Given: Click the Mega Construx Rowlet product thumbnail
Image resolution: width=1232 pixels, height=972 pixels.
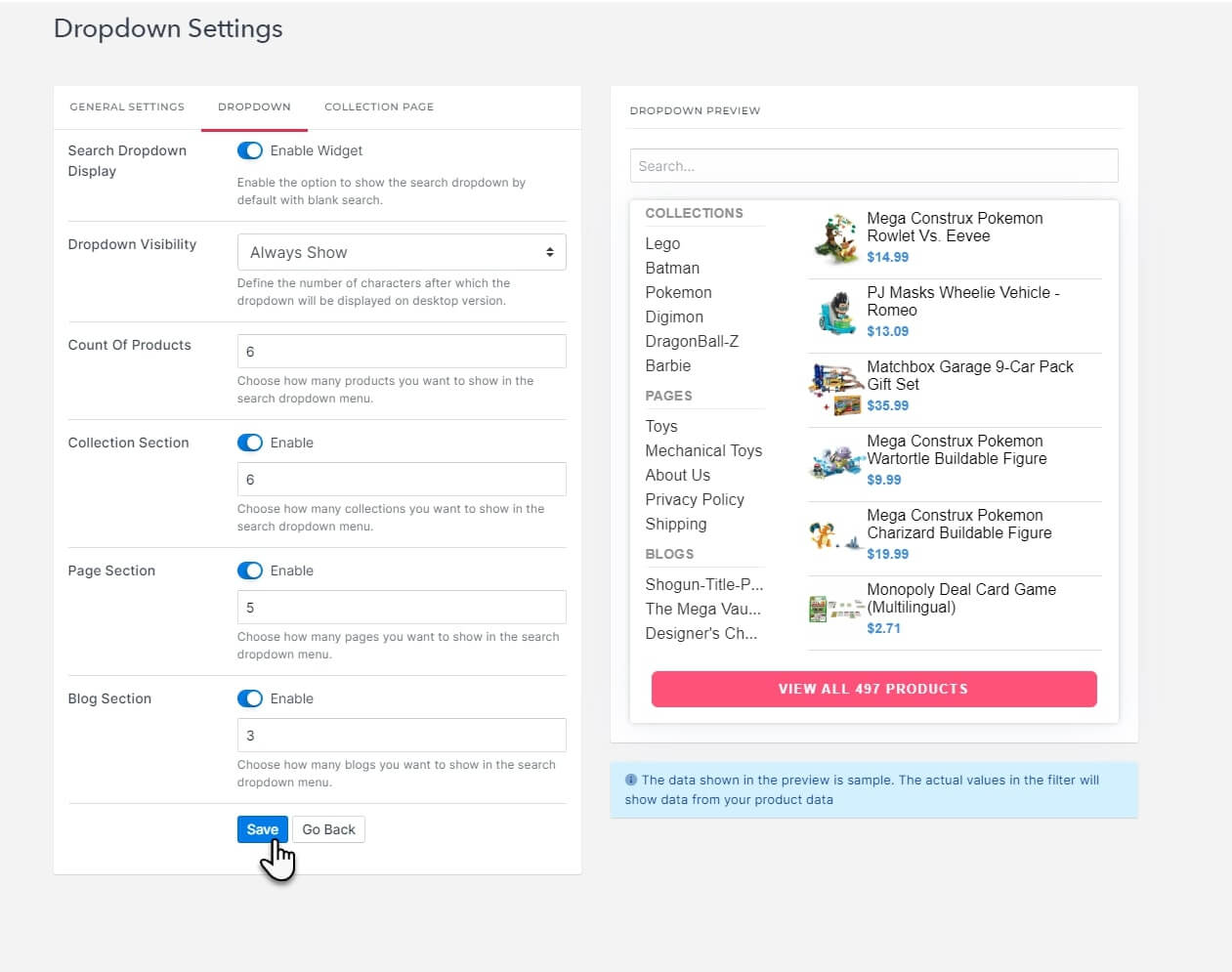Looking at the screenshot, I should tap(833, 235).
